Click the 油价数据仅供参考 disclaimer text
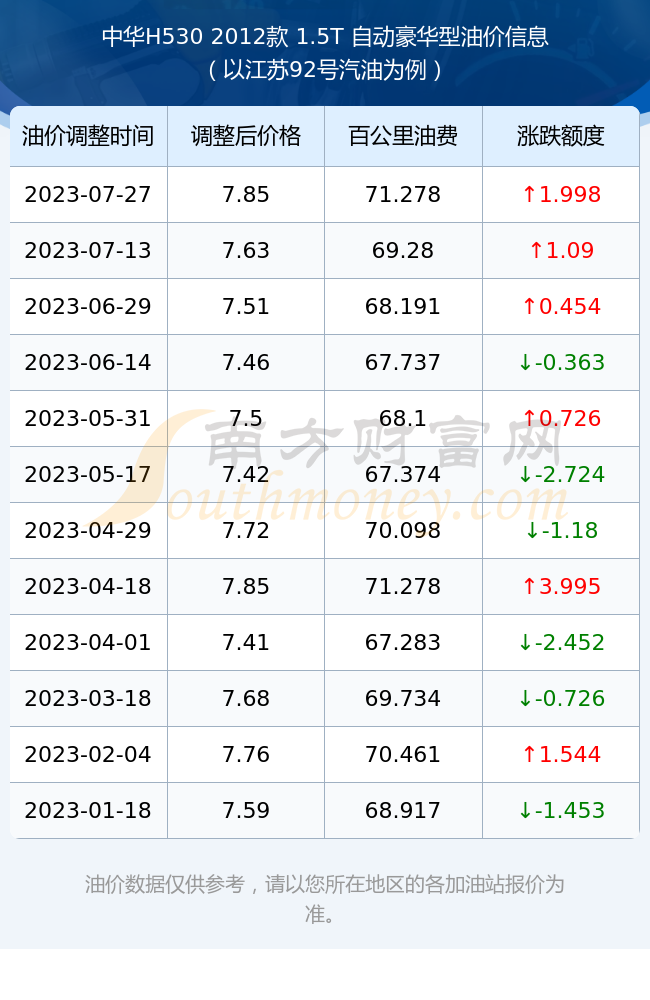650x1000 pixels. pyautogui.click(x=325, y=899)
